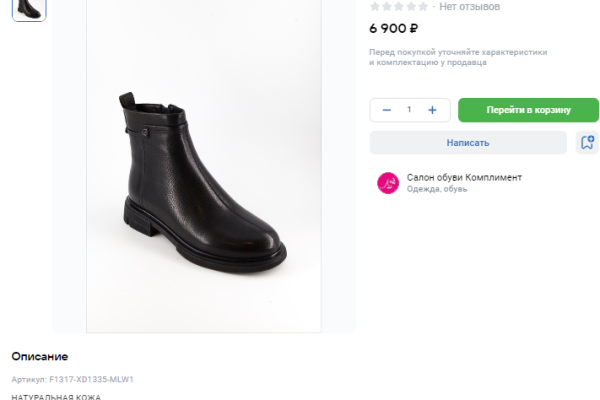Click the Одежда, обувь category text
This screenshot has height=400, width=600.
click(x=437, y=189)
